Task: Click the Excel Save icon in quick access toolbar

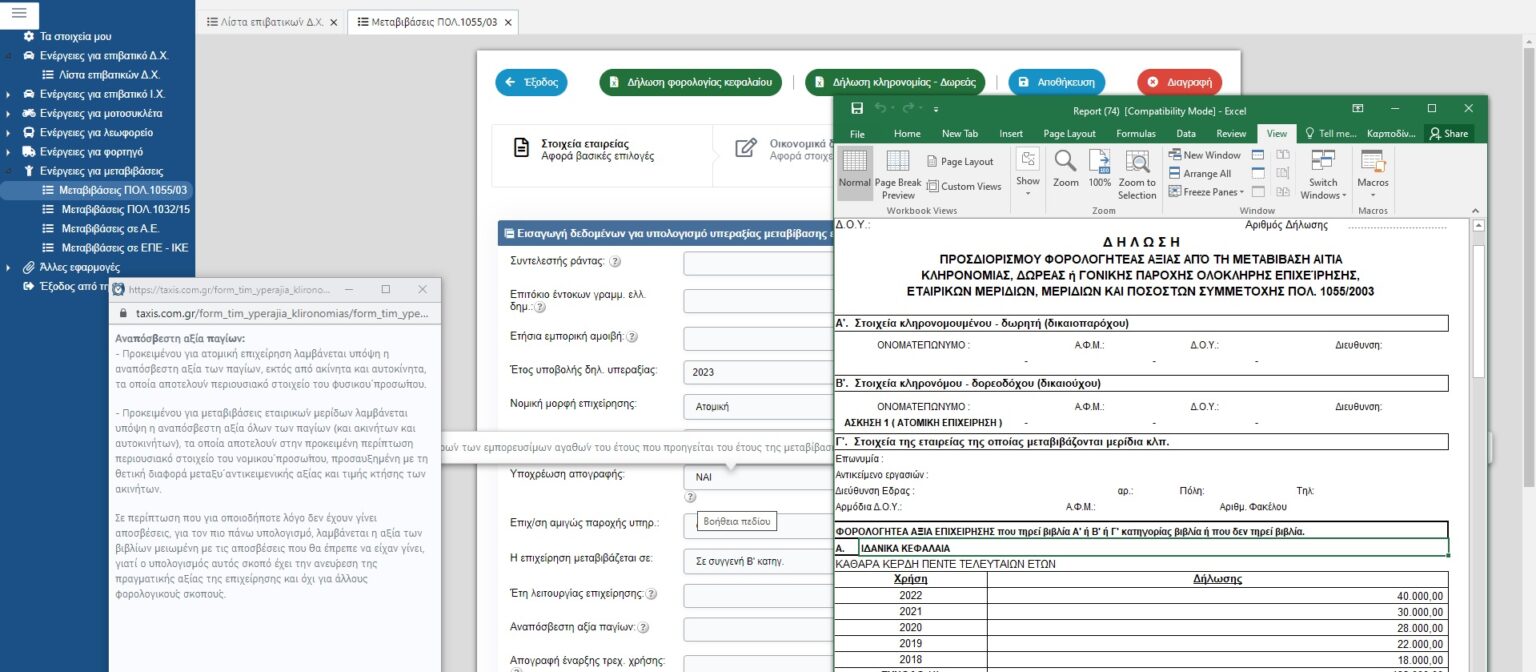Action: coord(857,109)
